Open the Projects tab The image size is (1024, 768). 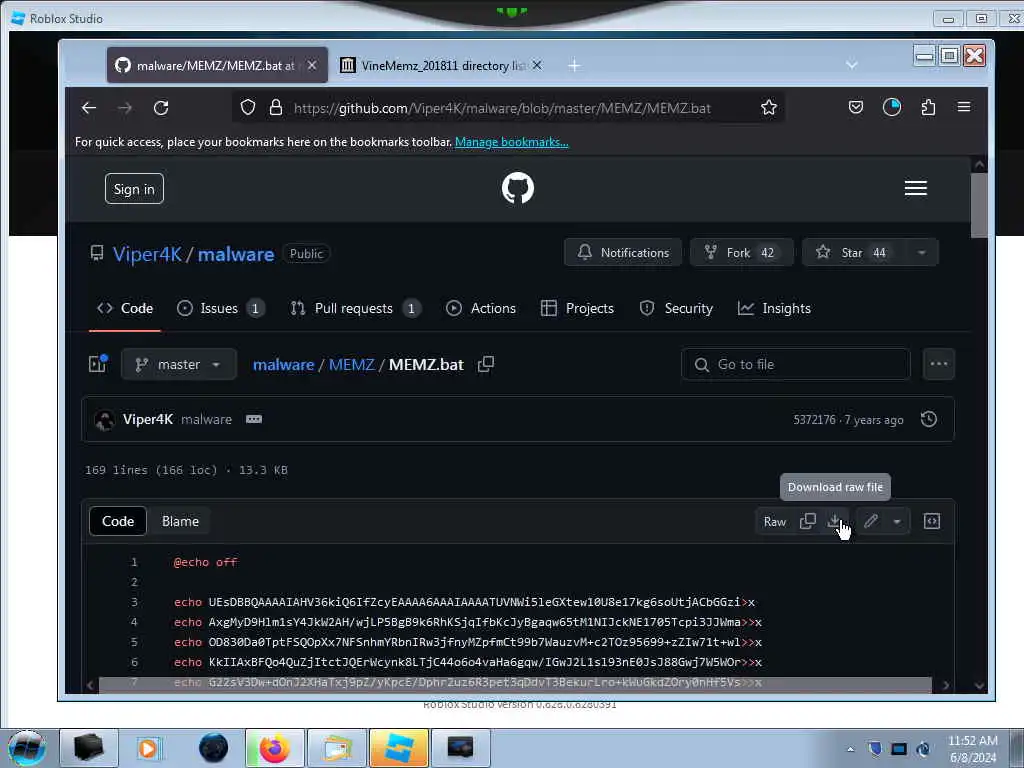pyautogui.click(x=577, y=308)
